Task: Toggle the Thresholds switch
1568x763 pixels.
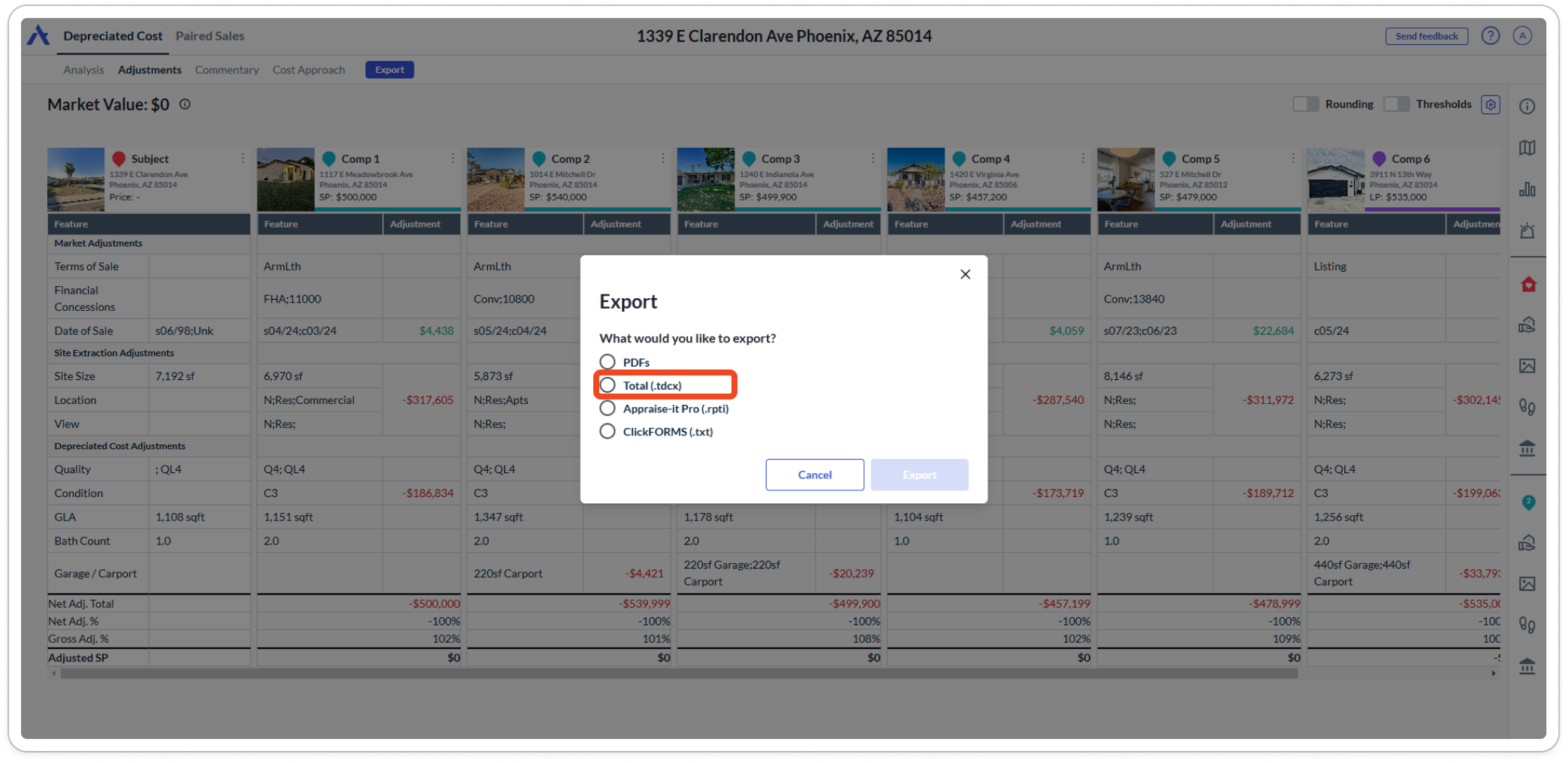Action: 1396,104
